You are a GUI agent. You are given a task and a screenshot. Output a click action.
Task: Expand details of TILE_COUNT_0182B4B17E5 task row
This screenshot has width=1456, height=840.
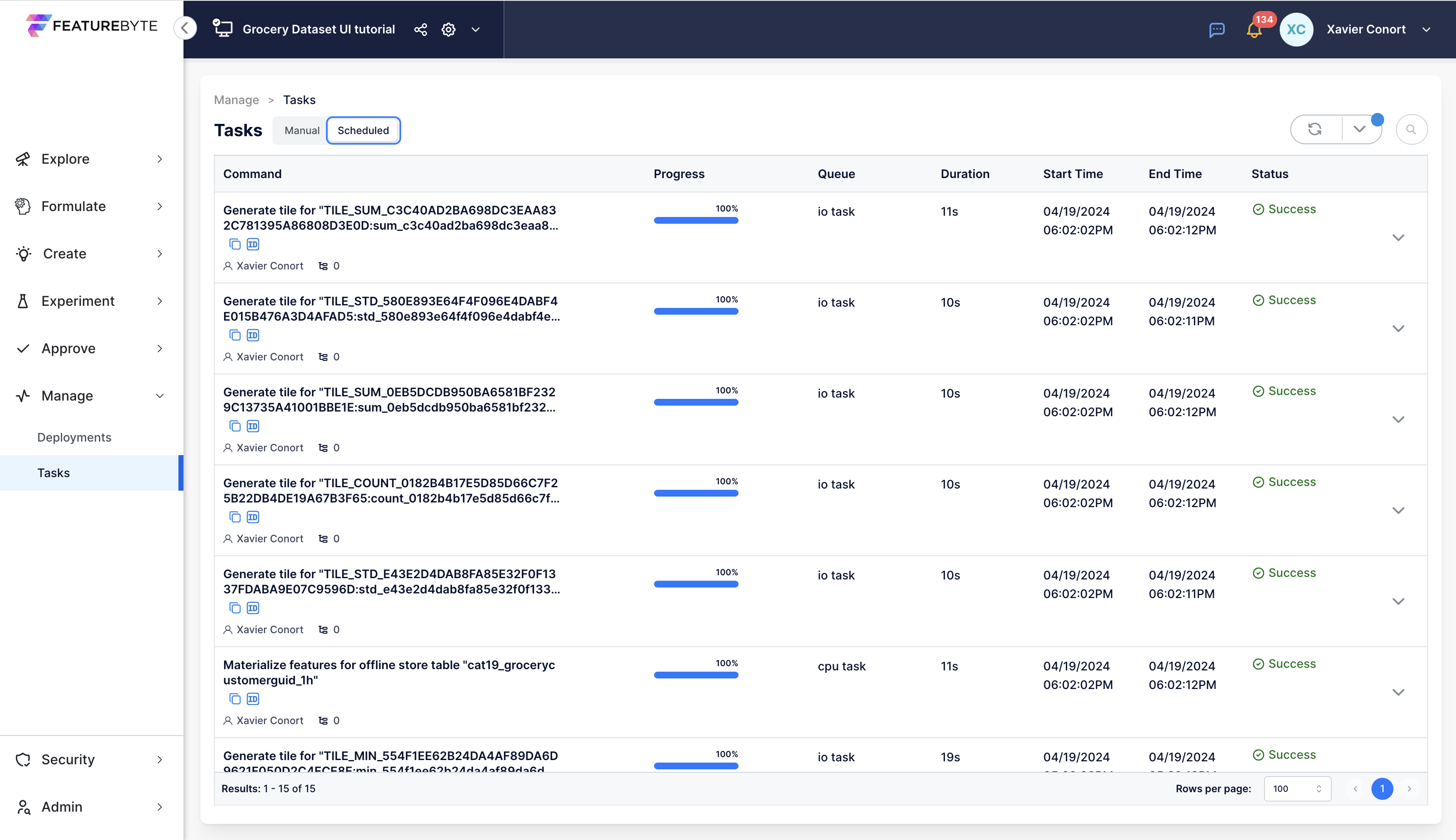pos(1398,511)
